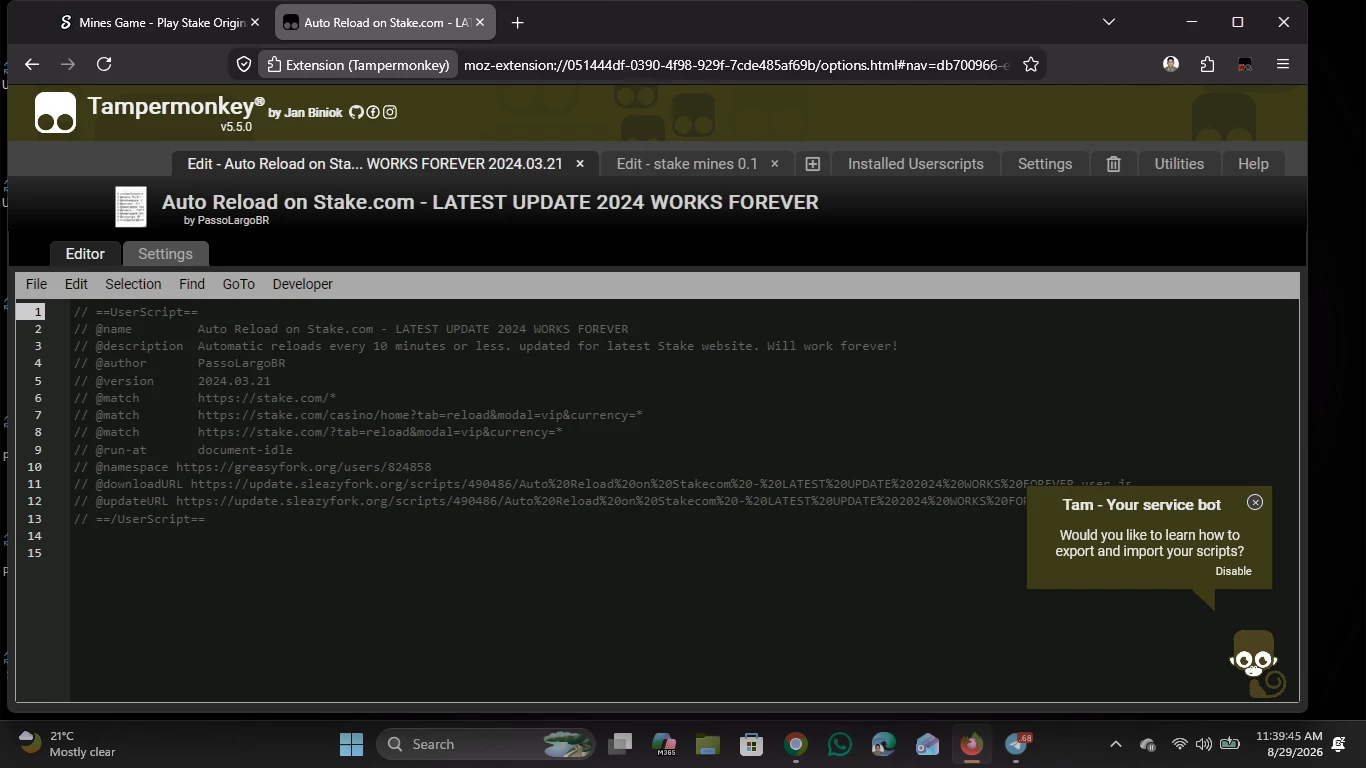Click the @name metadata line in editor
Screen dimensions: 1366x768
pos(351,329)
